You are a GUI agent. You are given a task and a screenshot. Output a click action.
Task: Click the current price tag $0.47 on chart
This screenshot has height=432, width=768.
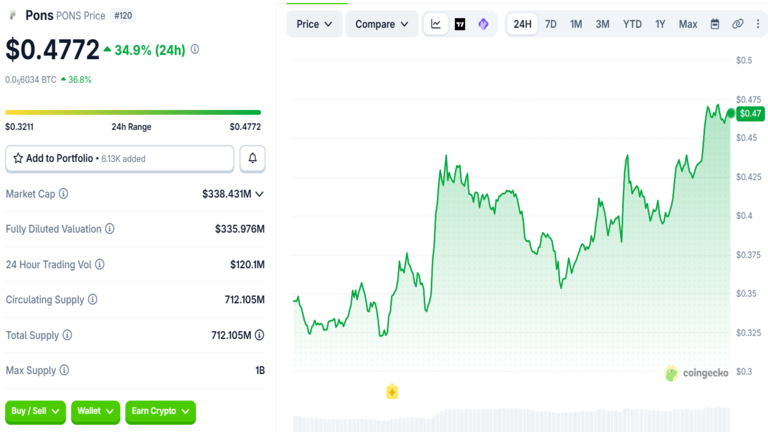(x=750, y=114)
